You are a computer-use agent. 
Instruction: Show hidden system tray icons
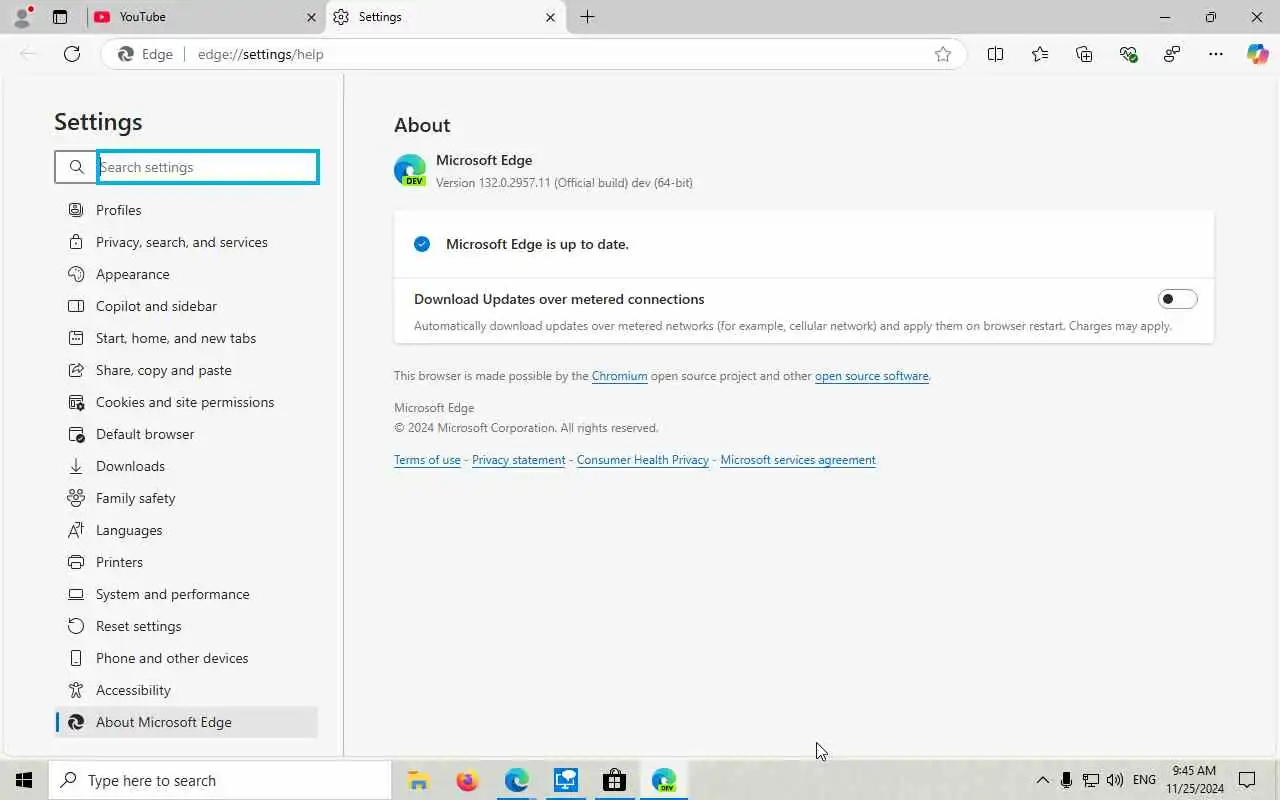pos(1042,780)
